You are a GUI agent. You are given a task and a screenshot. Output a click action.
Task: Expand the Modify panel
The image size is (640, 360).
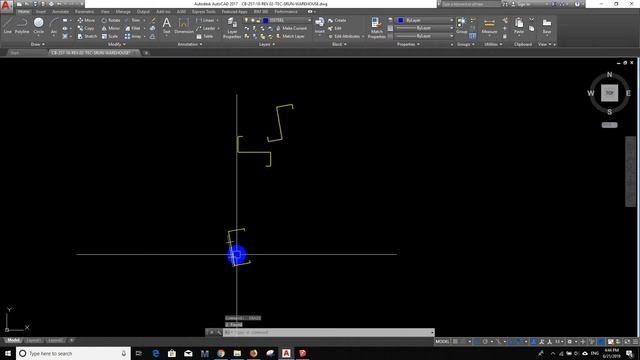116,44
